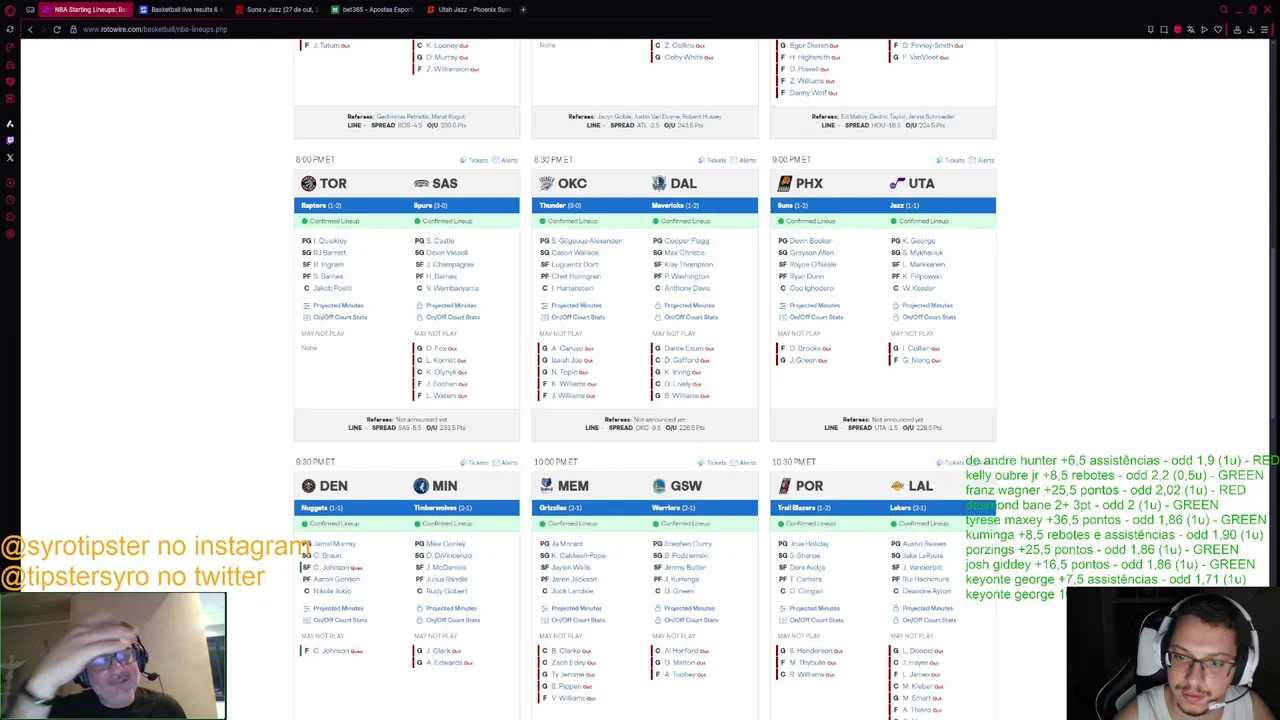Open a new tab with plus button
This screenshot has width=1280, height=720.
pyautogui.click(x=524, y=9)
